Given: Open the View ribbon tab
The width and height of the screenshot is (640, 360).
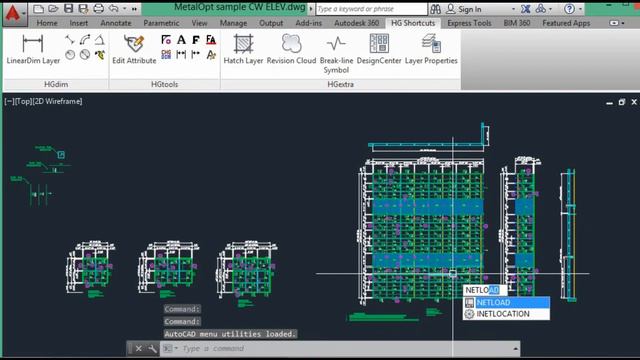Looking at the screenshot, I should point(199,23).
